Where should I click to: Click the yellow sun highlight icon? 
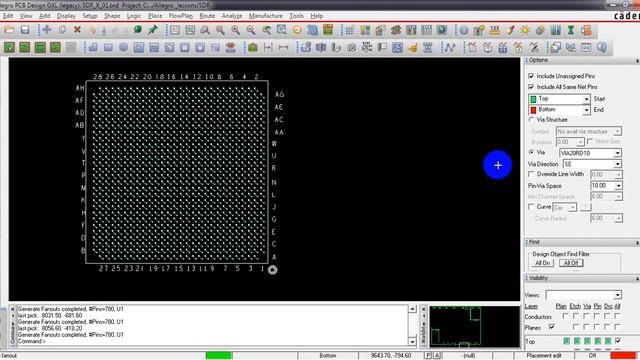(x=525, y=30)
